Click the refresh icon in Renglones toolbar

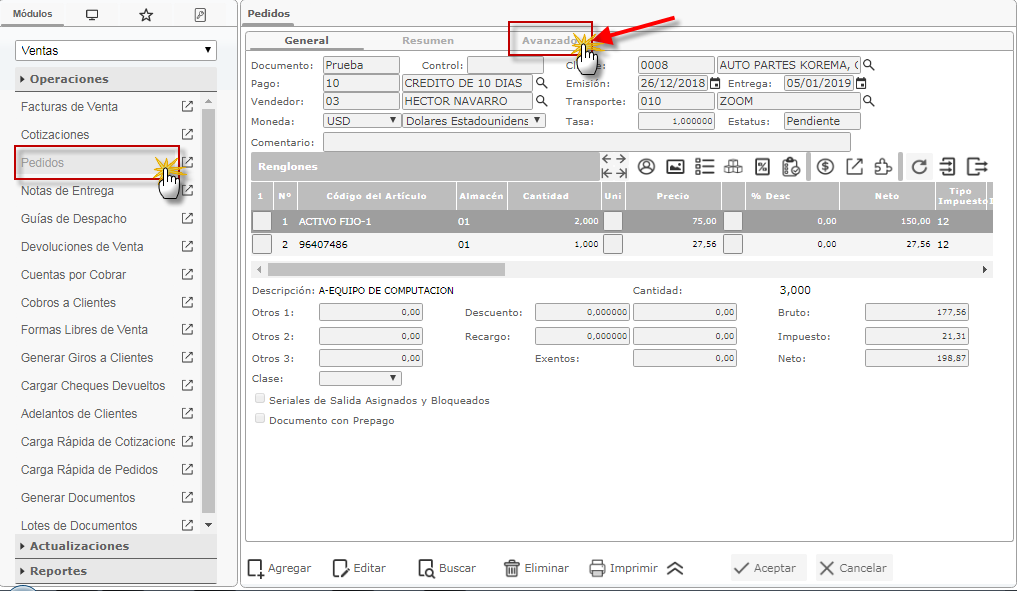click(x=919, y=167)
